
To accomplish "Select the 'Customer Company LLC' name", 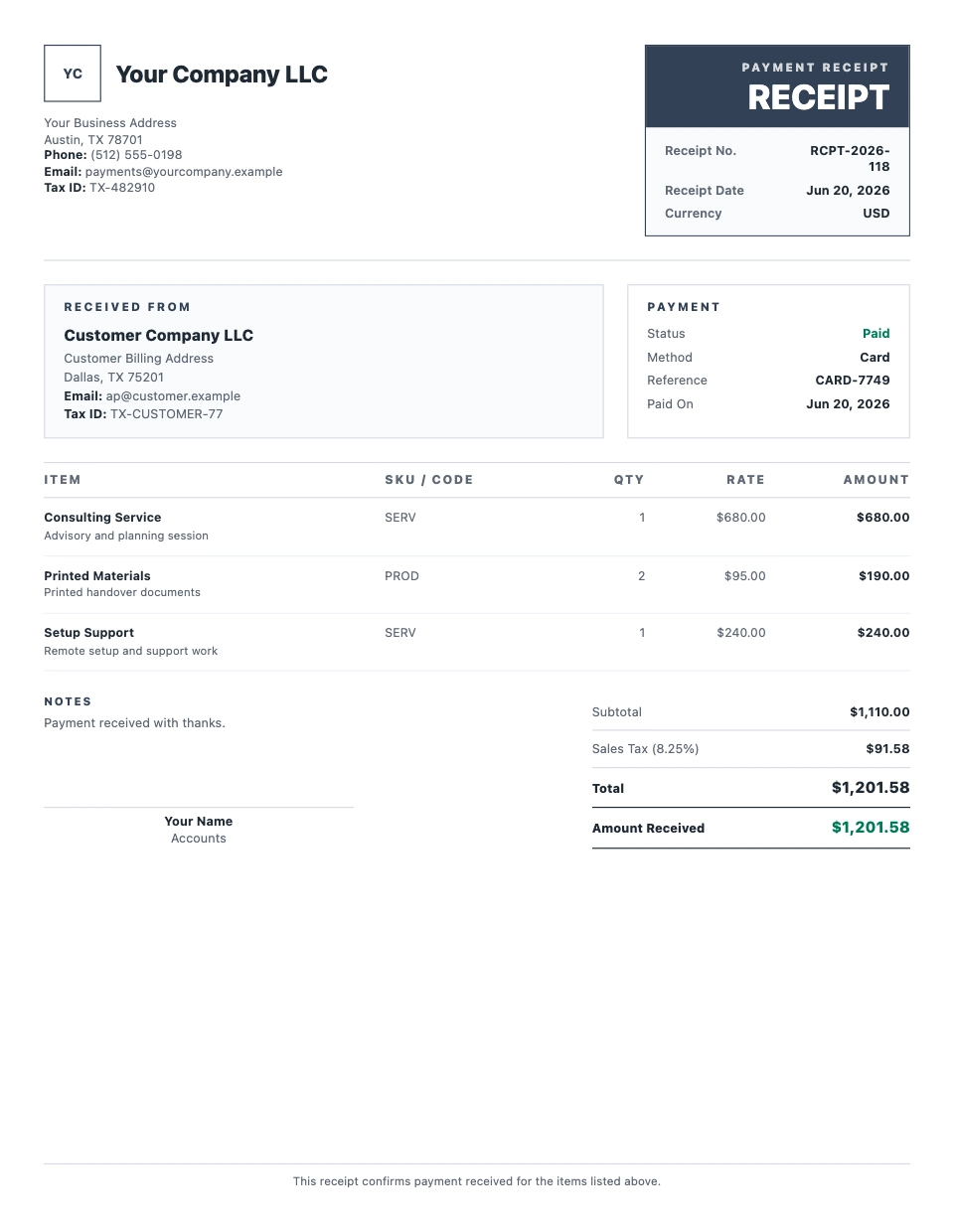I will click(x=159, y=336).
